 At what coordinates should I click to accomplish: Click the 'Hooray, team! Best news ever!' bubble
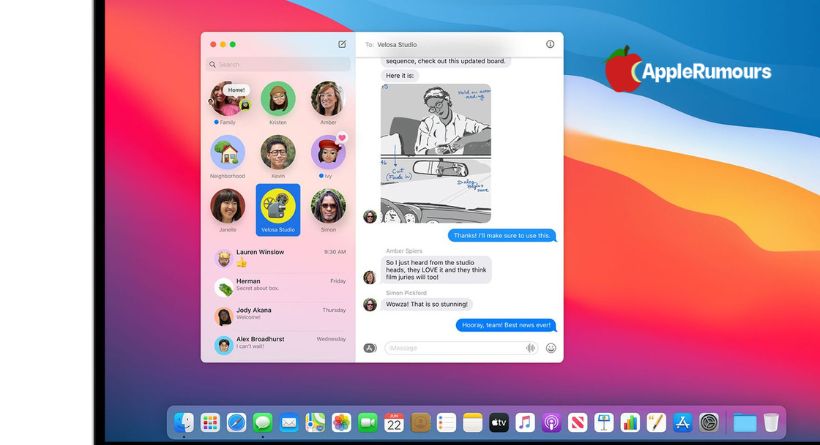pyautogui.click(x=506, y=325)
